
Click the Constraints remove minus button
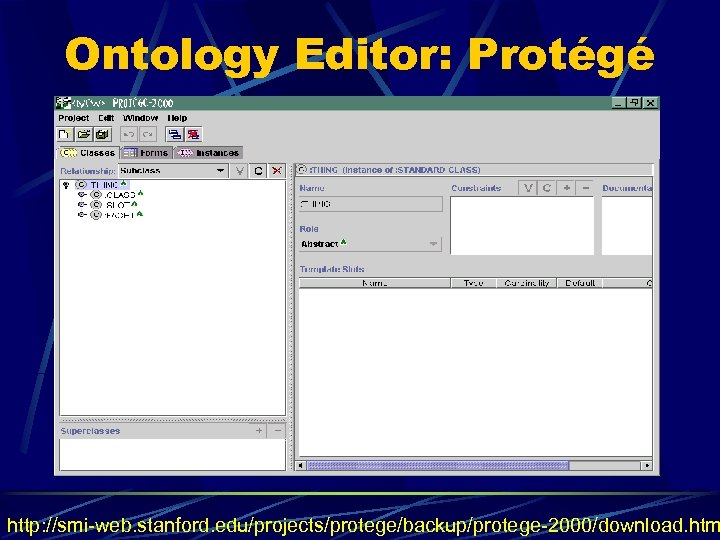(x=585, y=188)
